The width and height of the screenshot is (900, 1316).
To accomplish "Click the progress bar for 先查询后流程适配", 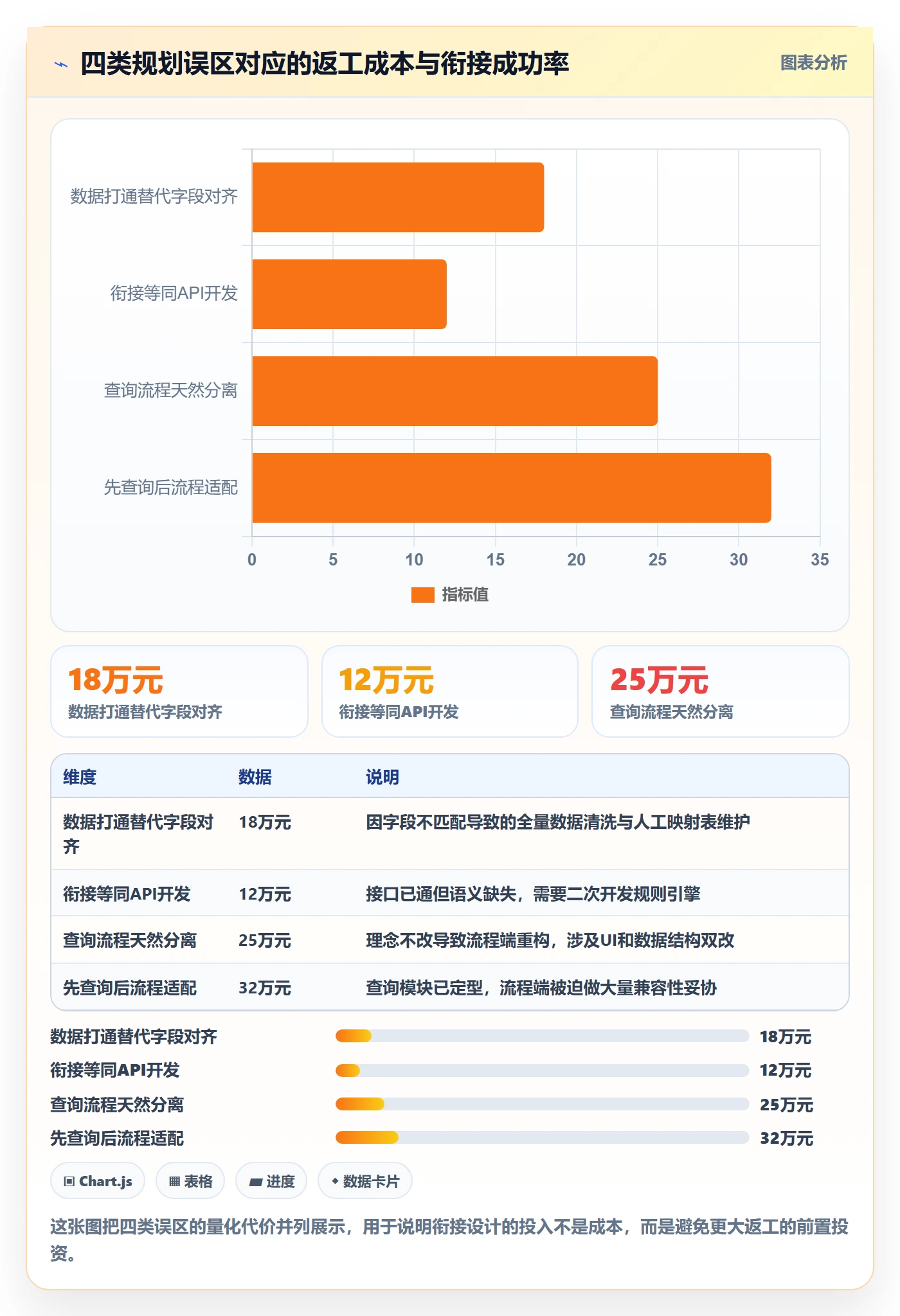I will (x=542, y=1138).
